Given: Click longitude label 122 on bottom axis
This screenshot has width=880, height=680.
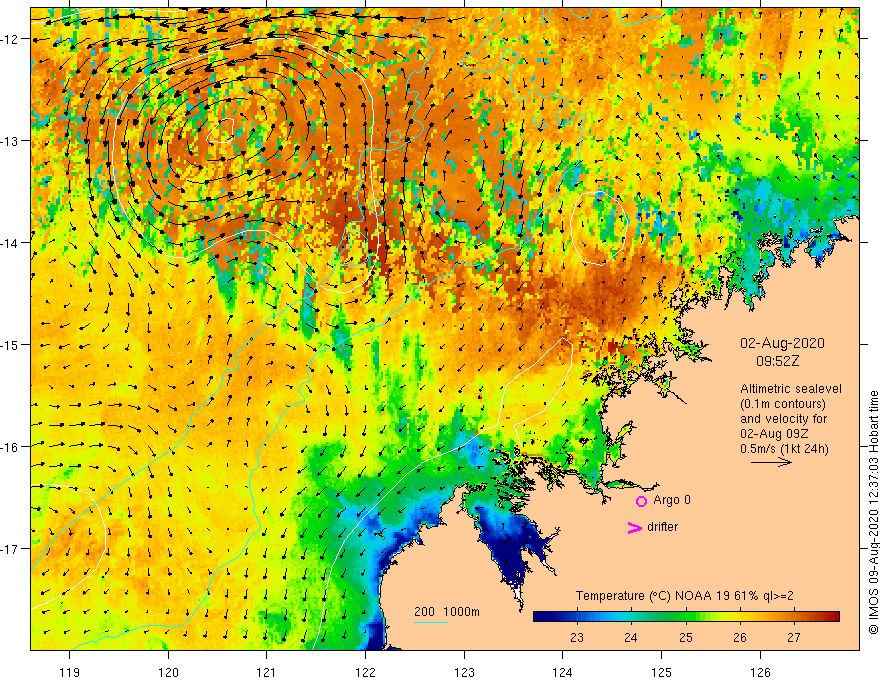Looking at the screenshot, I should click(x=365, y=672).
